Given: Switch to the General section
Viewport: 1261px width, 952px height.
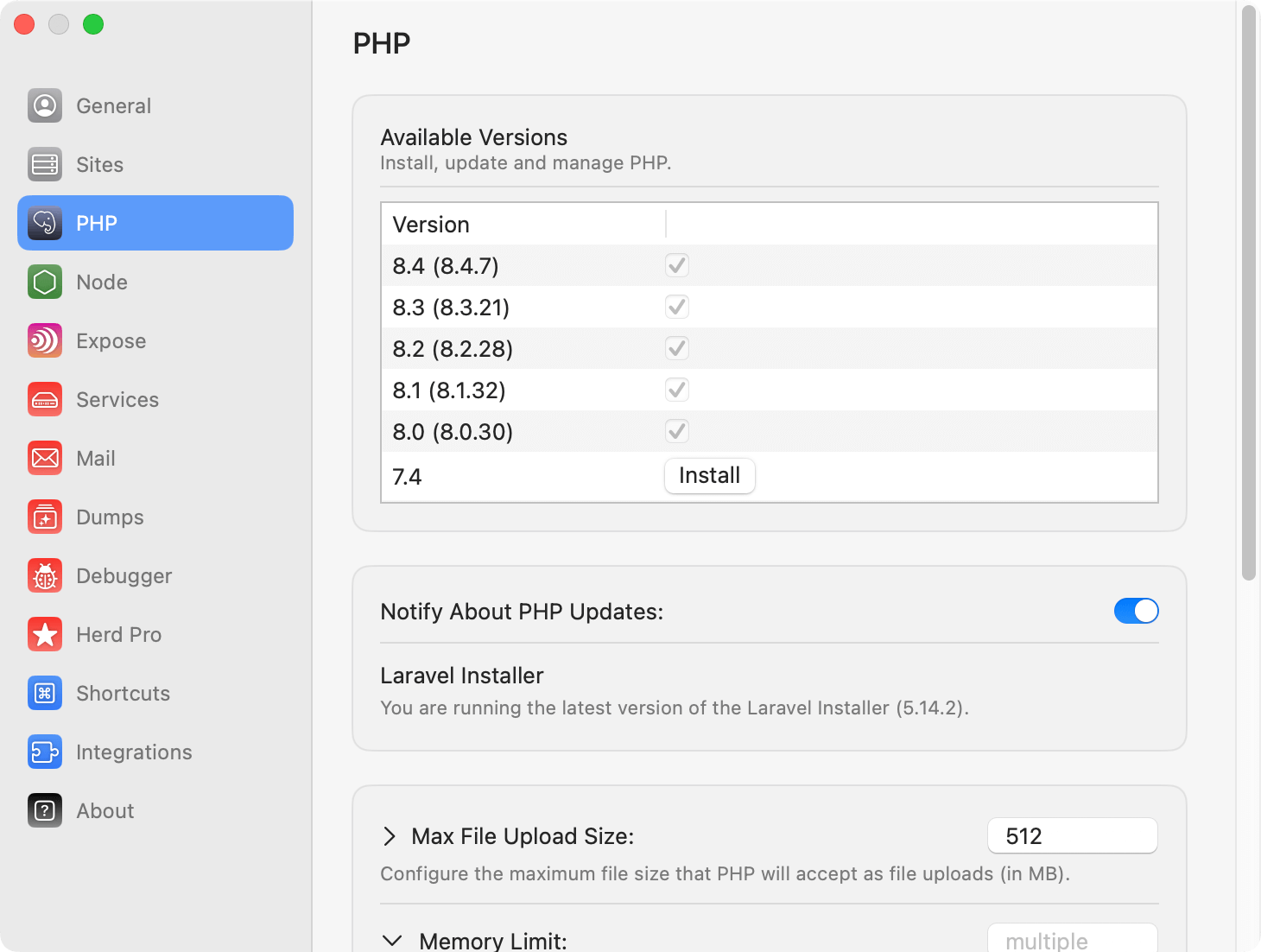Looking at the screenshot, I should click(44, 105).
